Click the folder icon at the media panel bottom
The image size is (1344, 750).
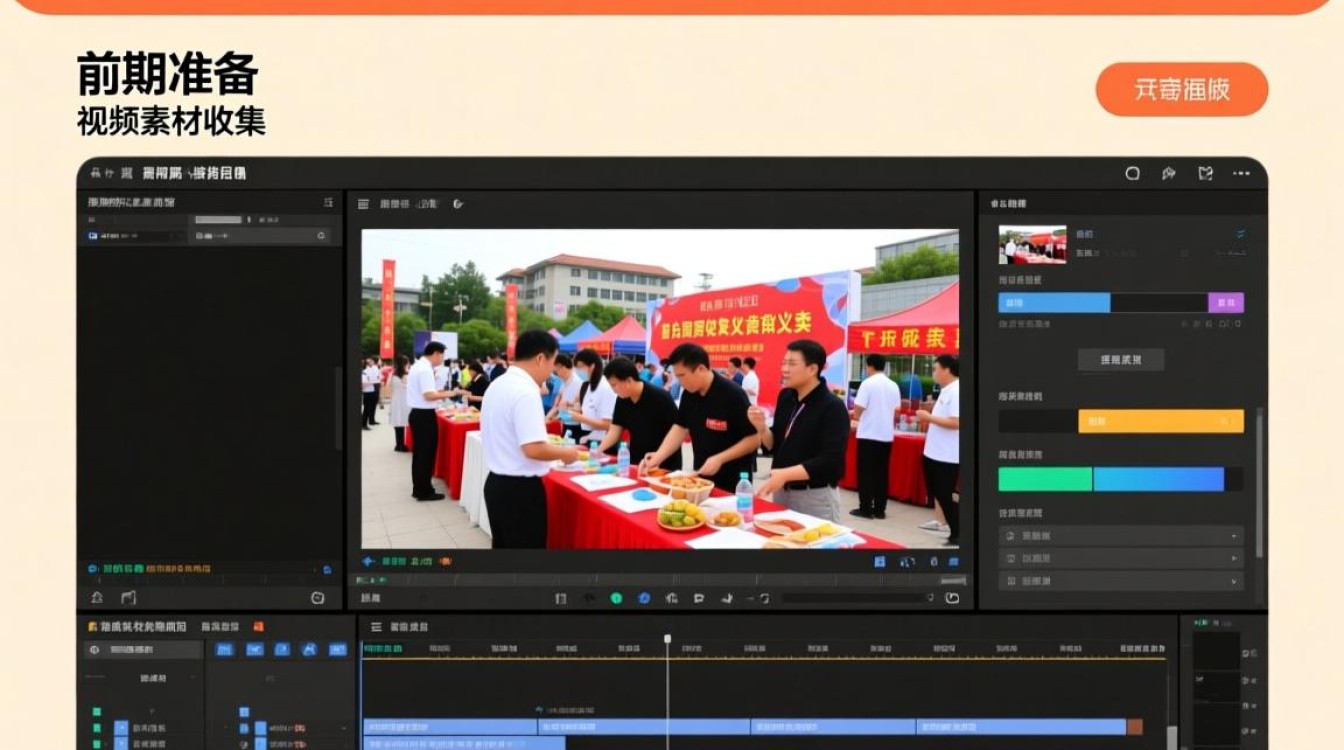coord(128,597)
